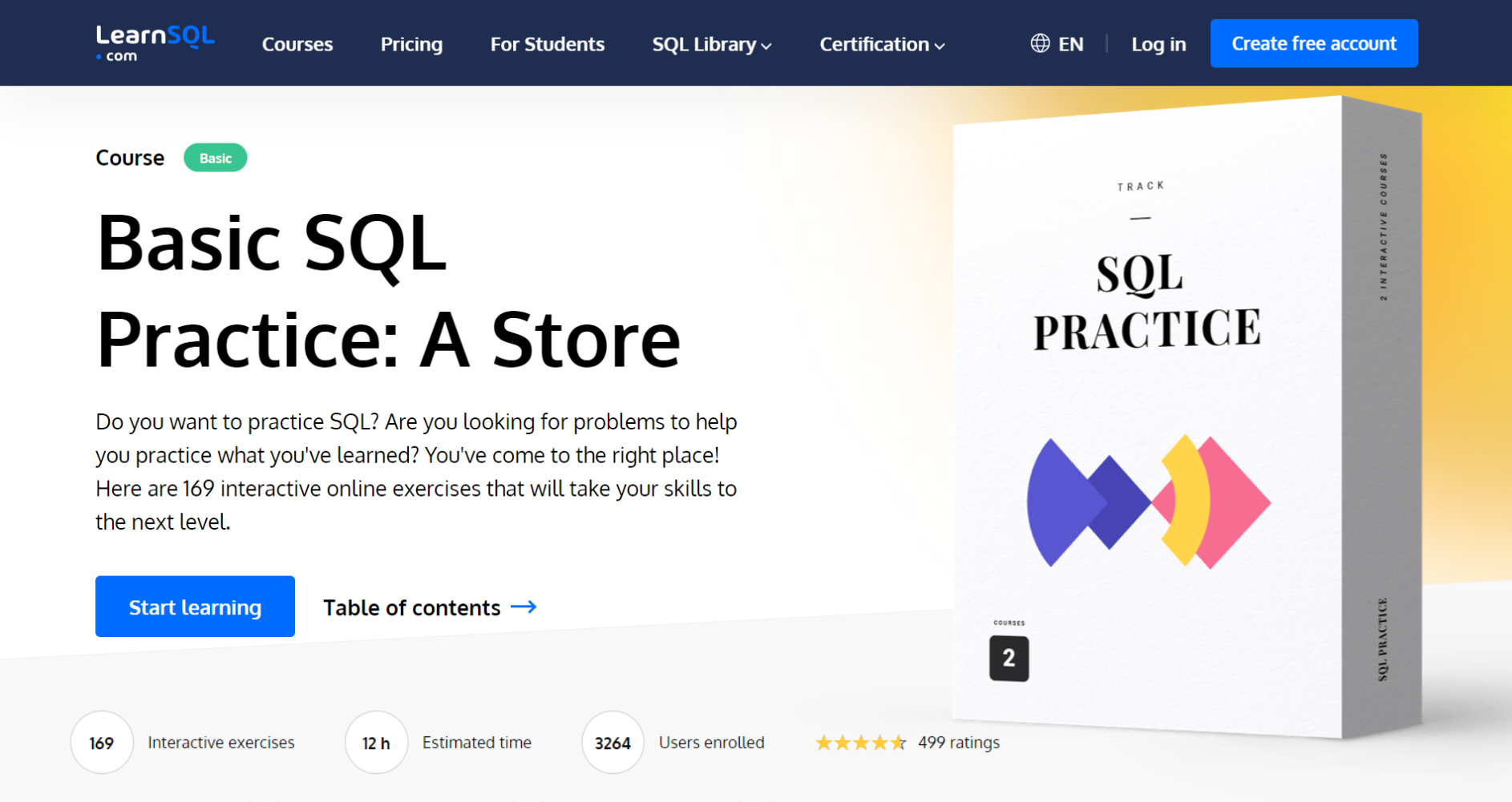
Task: Click the Log in link
Action: tap(1158, 44)
